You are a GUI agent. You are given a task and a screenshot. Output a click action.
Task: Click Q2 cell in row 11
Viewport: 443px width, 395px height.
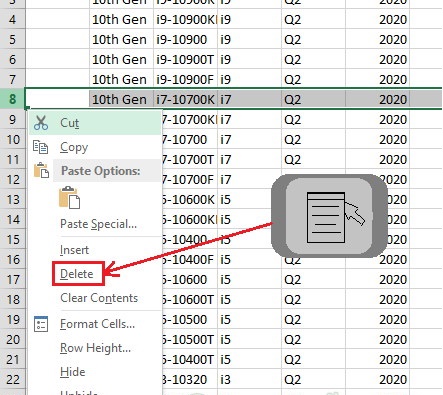[313, 159]
